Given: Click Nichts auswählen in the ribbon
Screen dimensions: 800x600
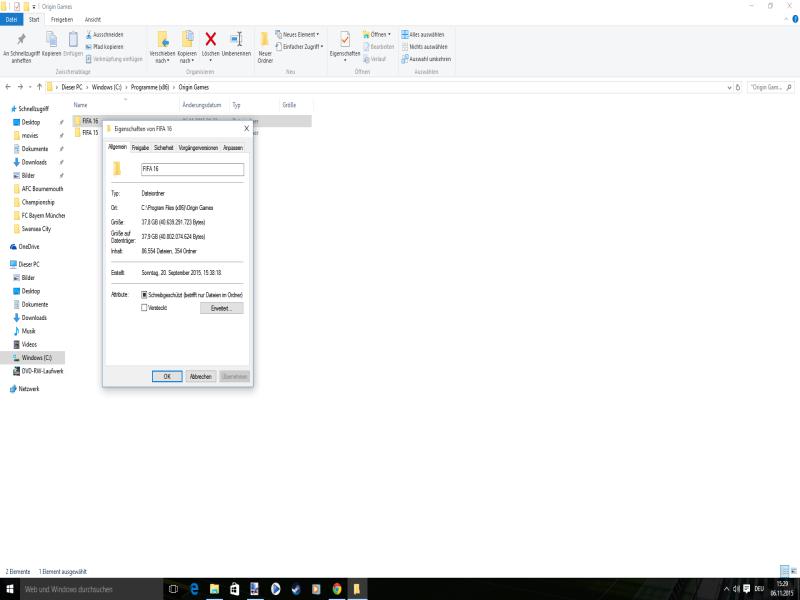Looking at the screenshot, I should coord(424,47).
